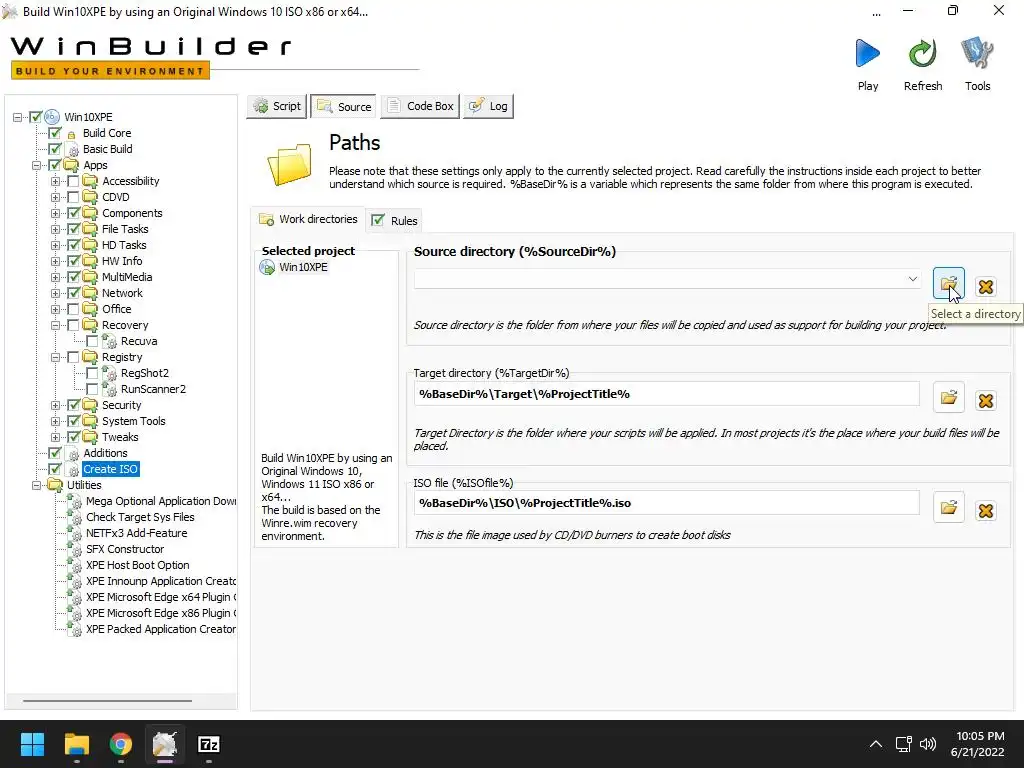This screenshot has height=768, width=1024.
Task: Select the Additions script
Action: [105, 453]
